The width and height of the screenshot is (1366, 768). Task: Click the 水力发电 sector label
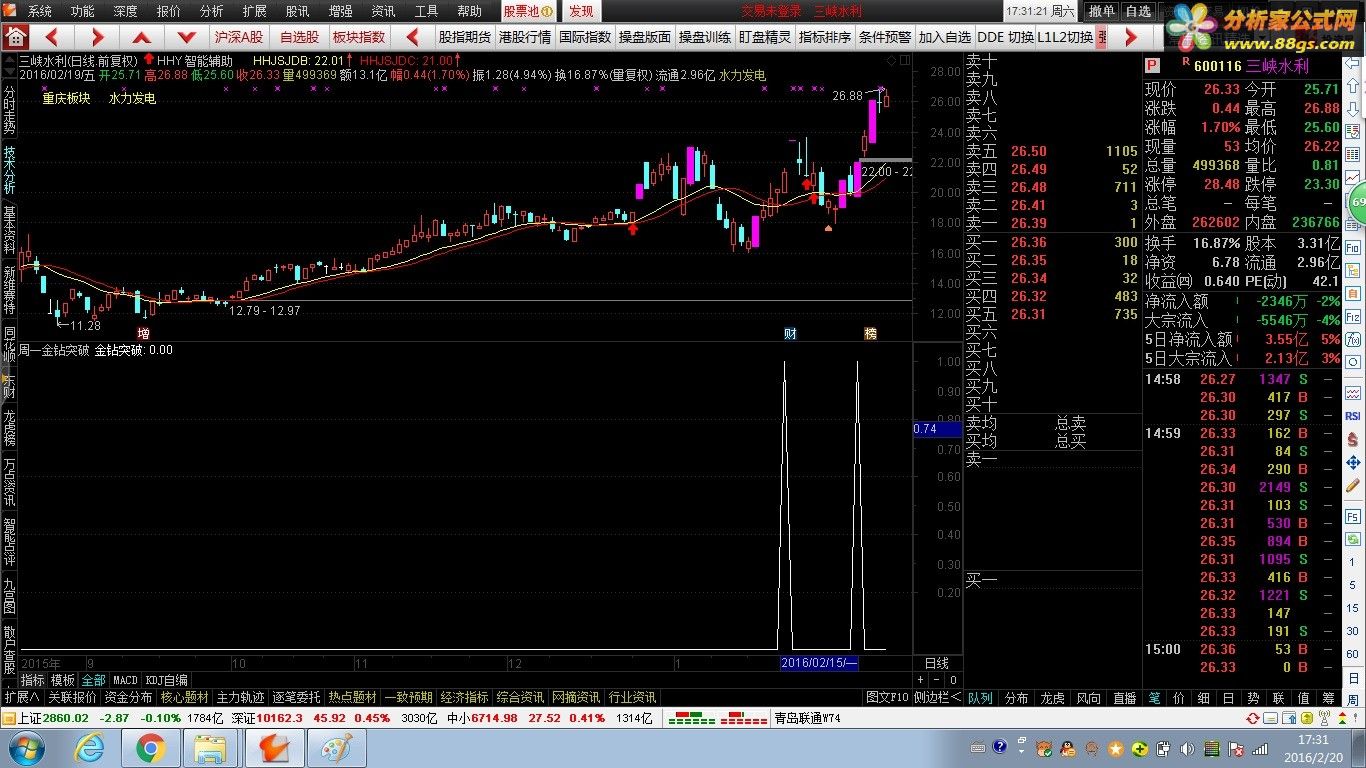pos(132,99)
